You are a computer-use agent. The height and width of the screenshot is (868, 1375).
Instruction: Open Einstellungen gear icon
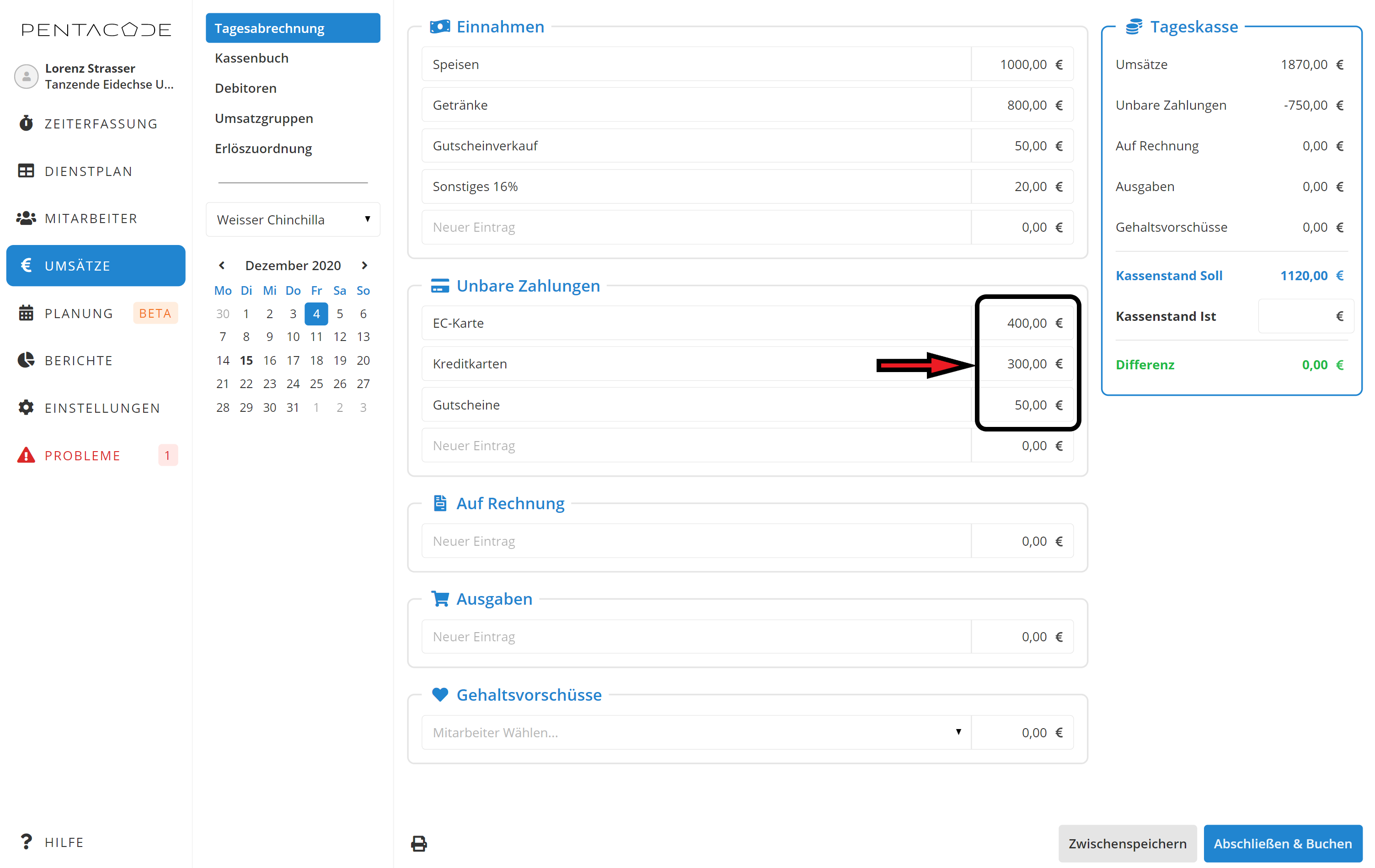(26, 407)
